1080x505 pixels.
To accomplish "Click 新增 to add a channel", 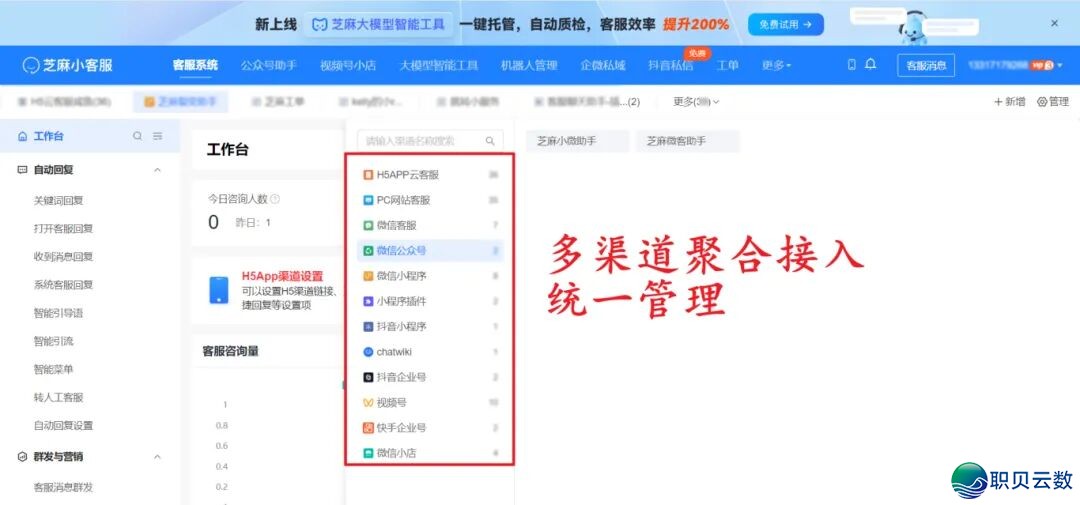I will 1009,102.
